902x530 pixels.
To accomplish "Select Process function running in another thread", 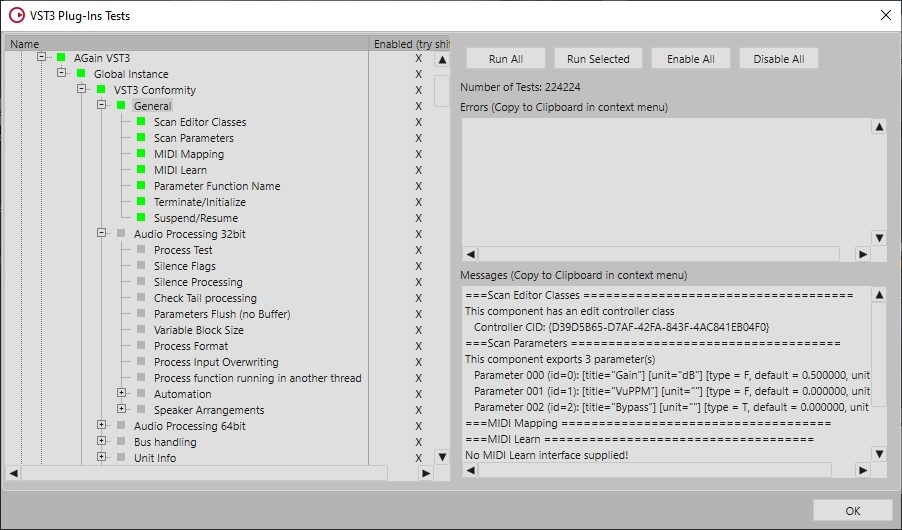I will coord(258,378).
